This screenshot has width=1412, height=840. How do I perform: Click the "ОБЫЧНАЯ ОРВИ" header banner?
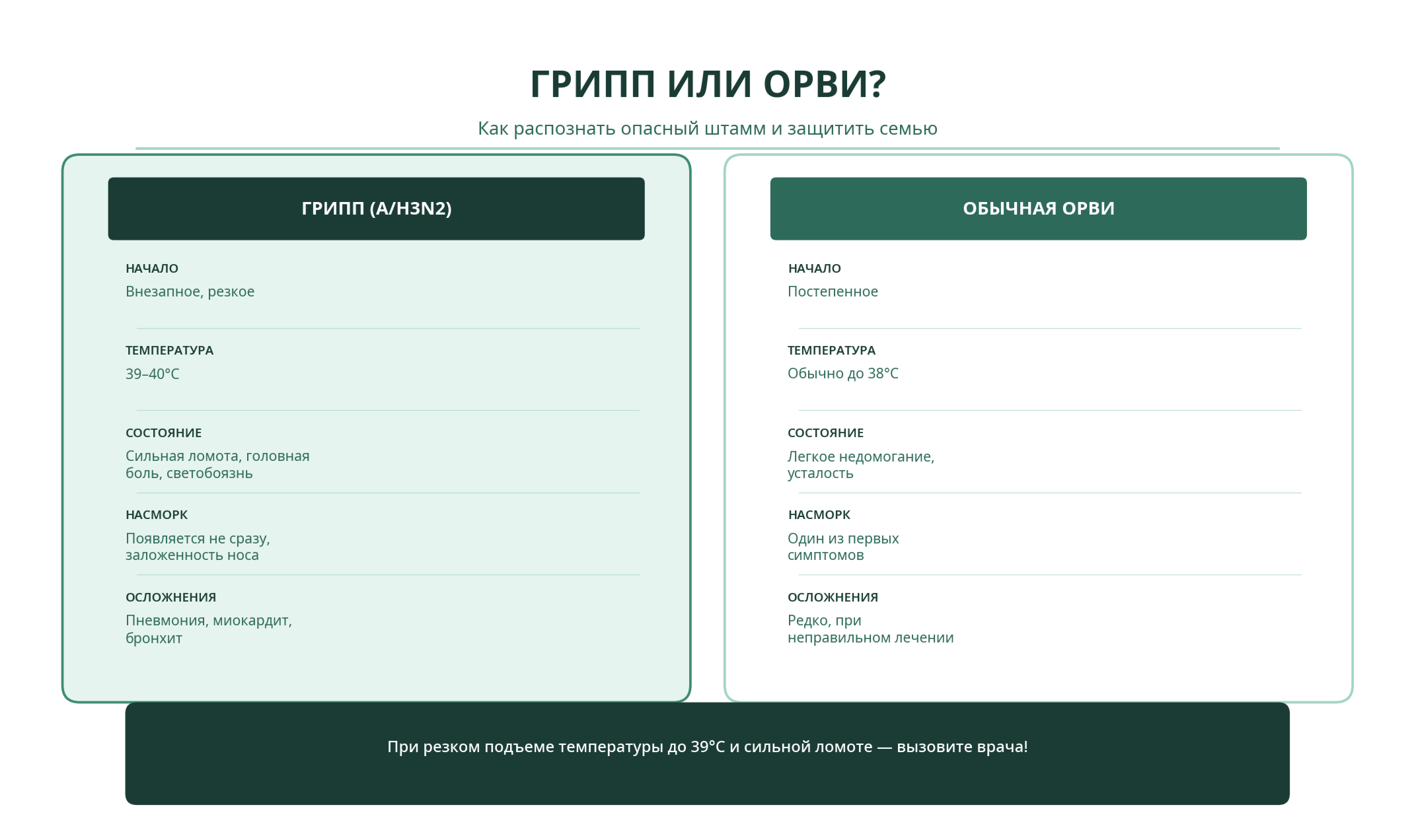[x=1038, y=209]
